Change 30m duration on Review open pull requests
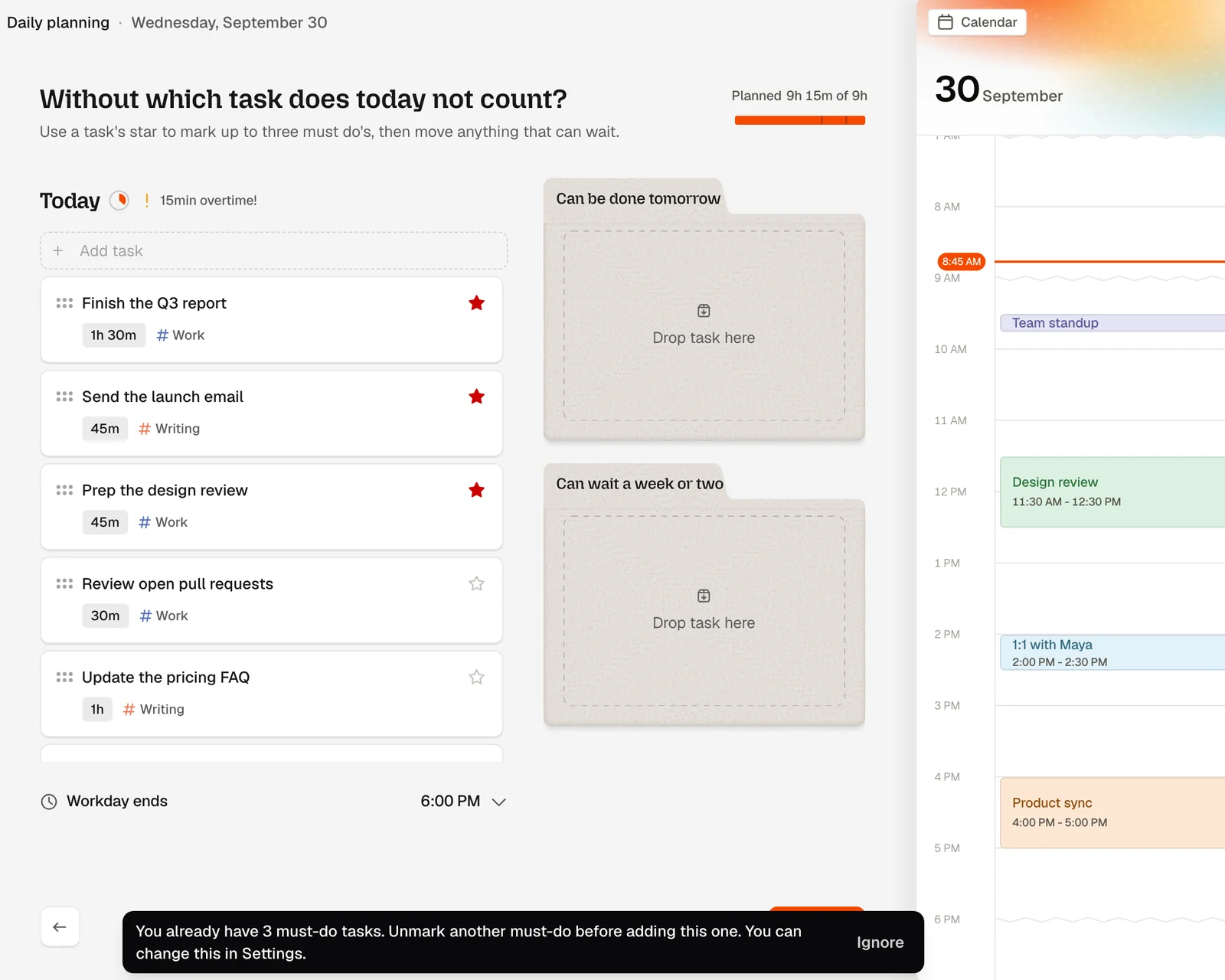Screen dimensions: 1225x980 point(105,616)
